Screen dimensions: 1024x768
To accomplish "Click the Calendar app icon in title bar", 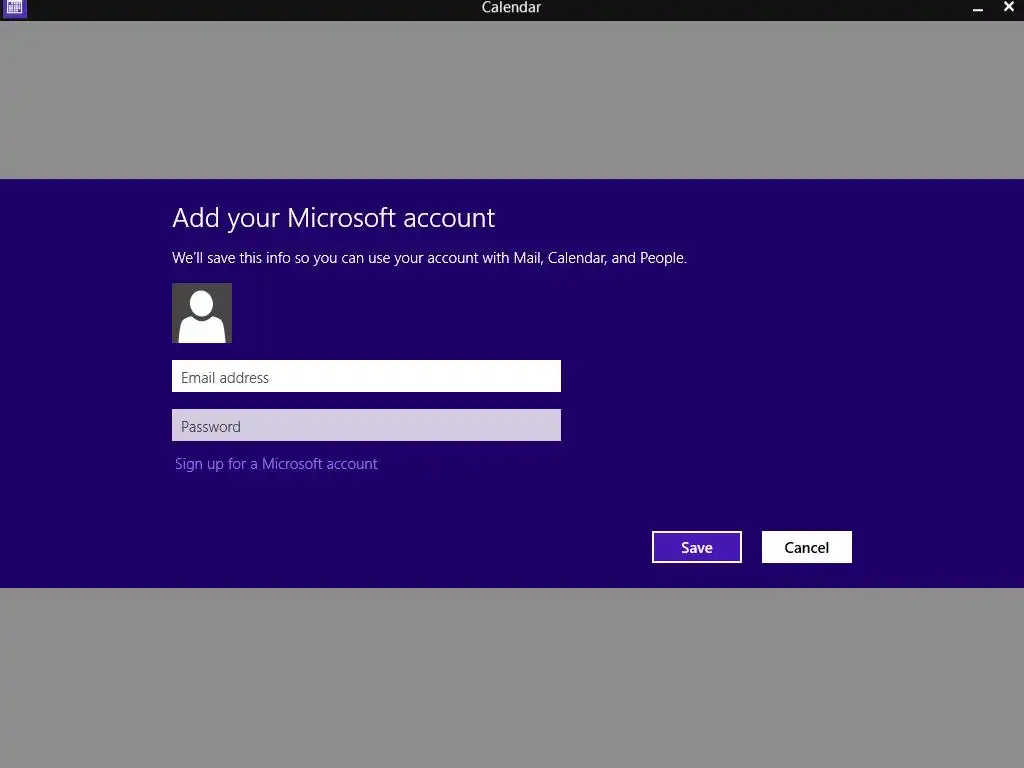I will tap(14, 8).
